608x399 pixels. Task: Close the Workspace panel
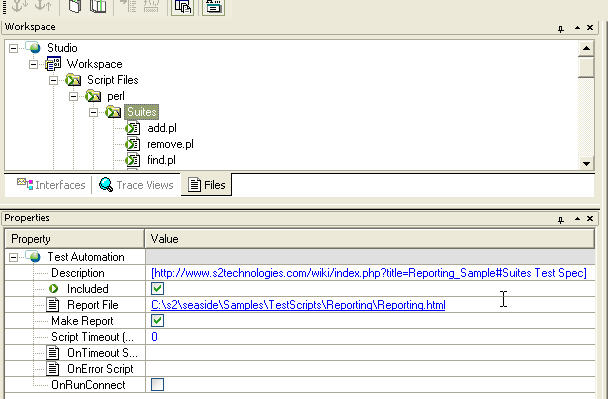(x=590, y=28)
